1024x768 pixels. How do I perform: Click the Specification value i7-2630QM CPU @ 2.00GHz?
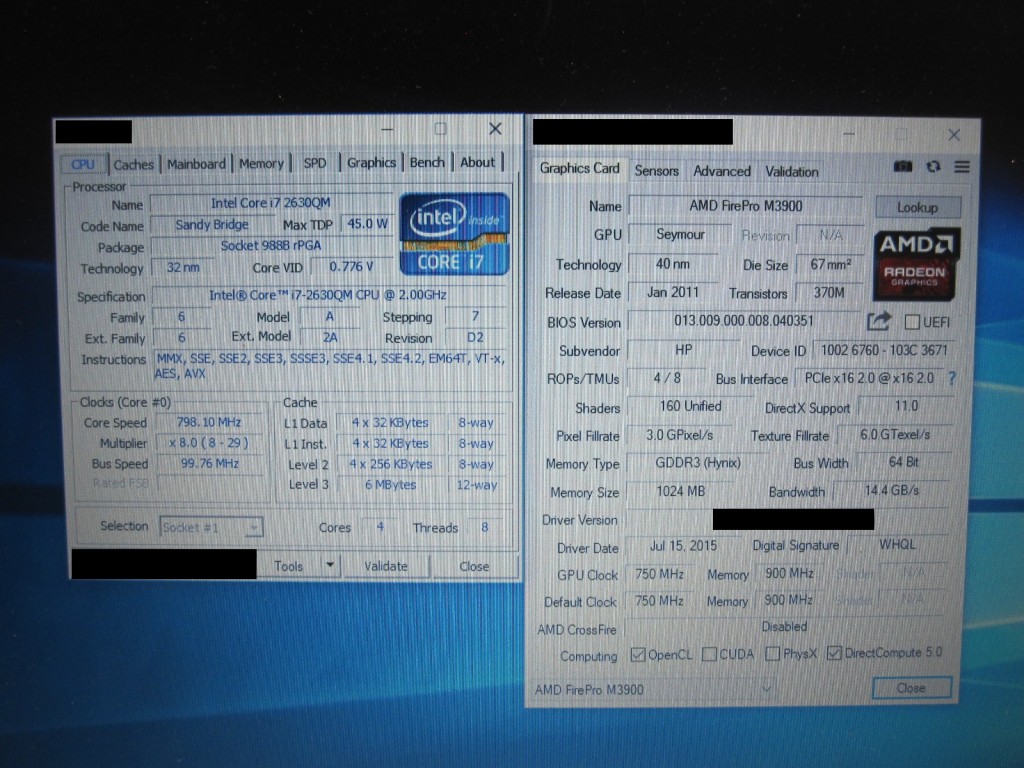(x=328, y=295)
